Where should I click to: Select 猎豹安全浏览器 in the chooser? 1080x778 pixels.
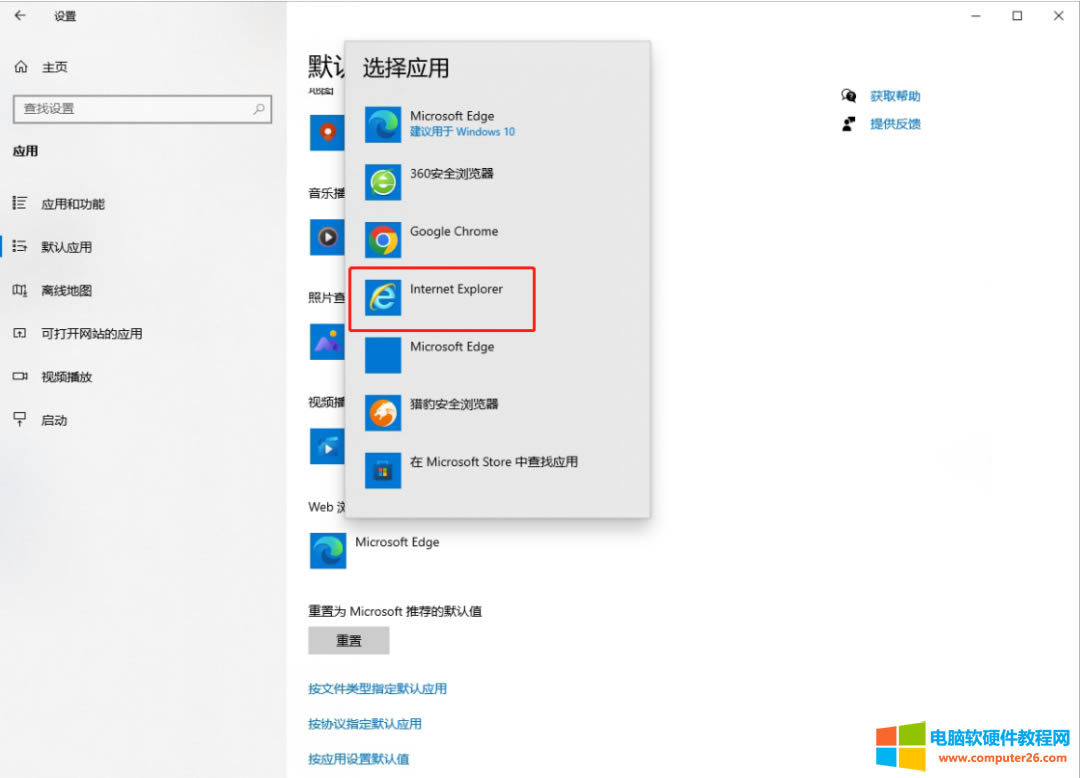455,404
